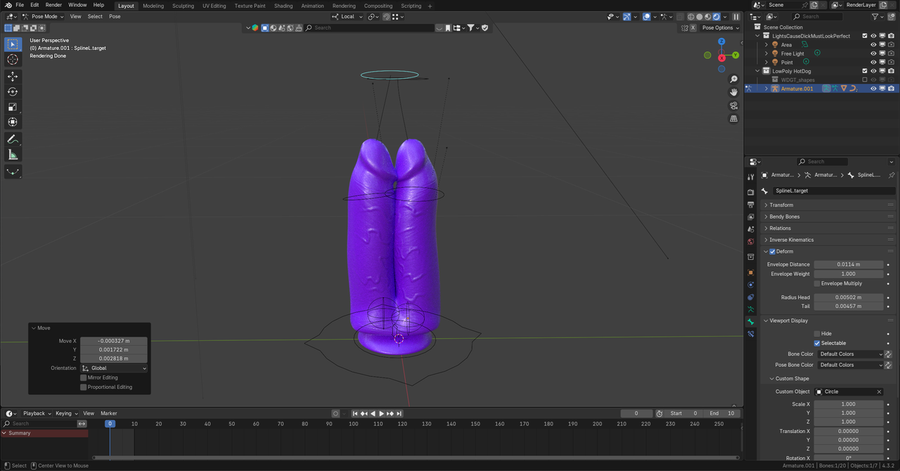Open the Pose Bone Color dropdown
The height and width of the screenshot is (471, 900).
point(850,365)
